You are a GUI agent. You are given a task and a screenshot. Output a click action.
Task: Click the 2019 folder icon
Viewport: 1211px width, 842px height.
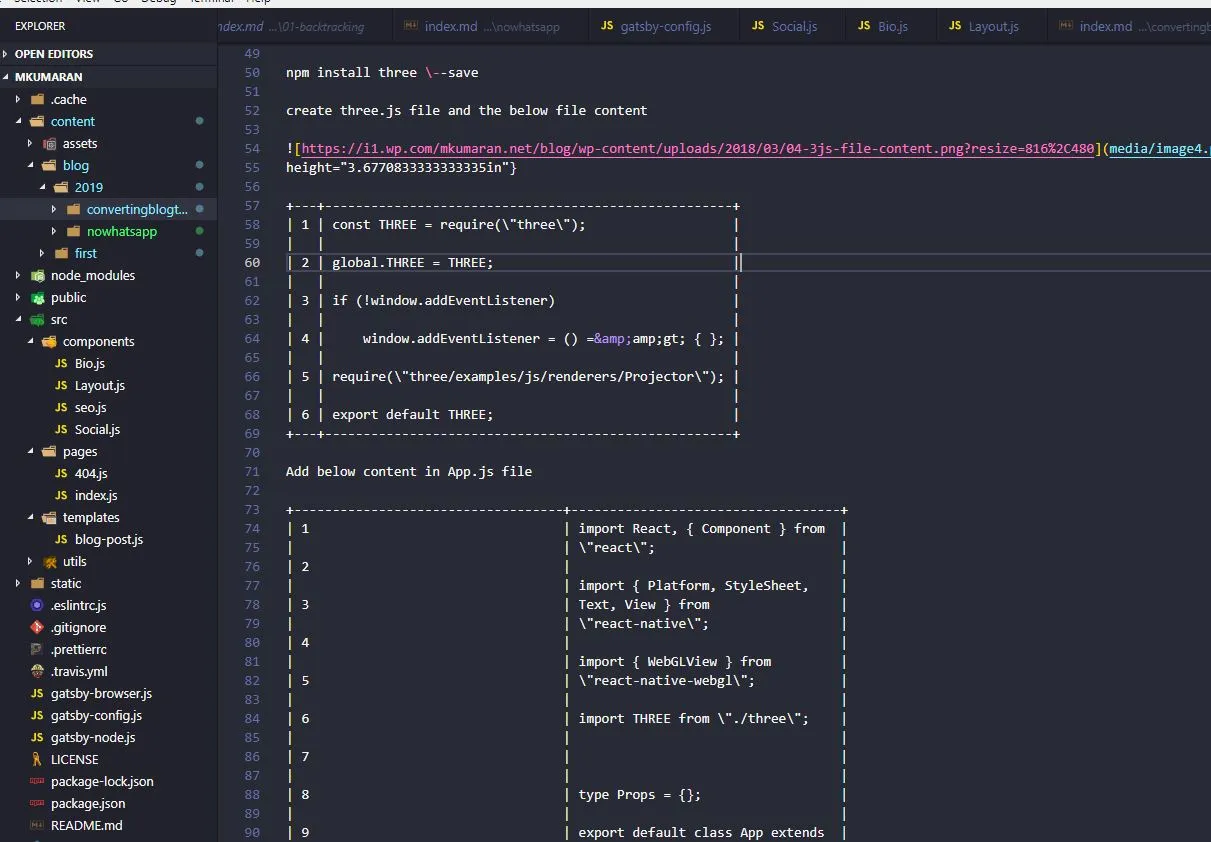pos(62,187)
